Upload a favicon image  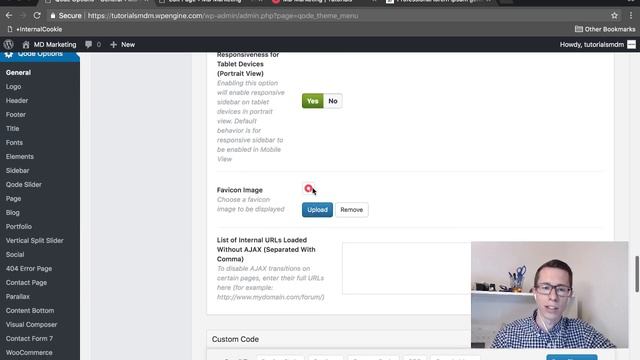point(317,209)
